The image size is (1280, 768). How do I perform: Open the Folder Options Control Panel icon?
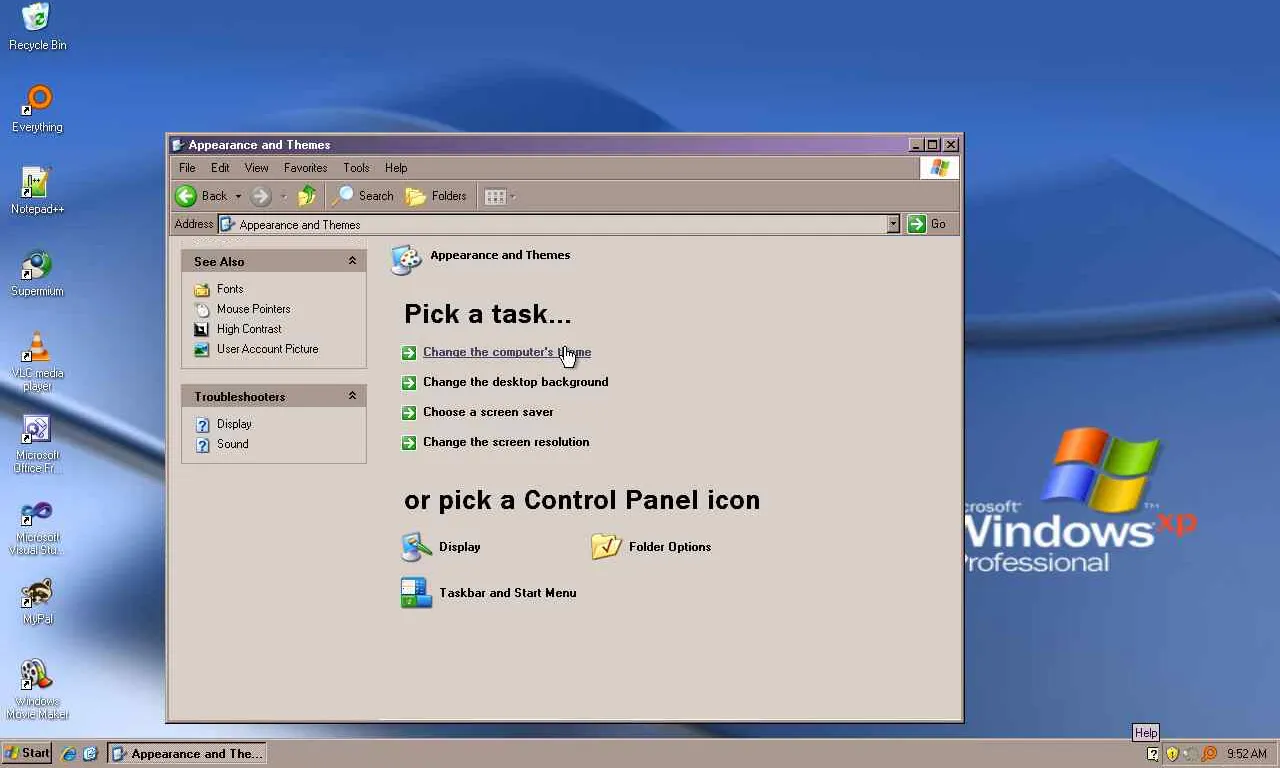pos(651,547)
